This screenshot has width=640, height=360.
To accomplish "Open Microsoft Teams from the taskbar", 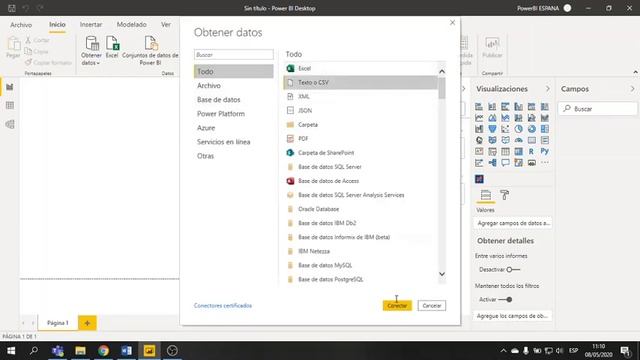I will pos(58,351).
